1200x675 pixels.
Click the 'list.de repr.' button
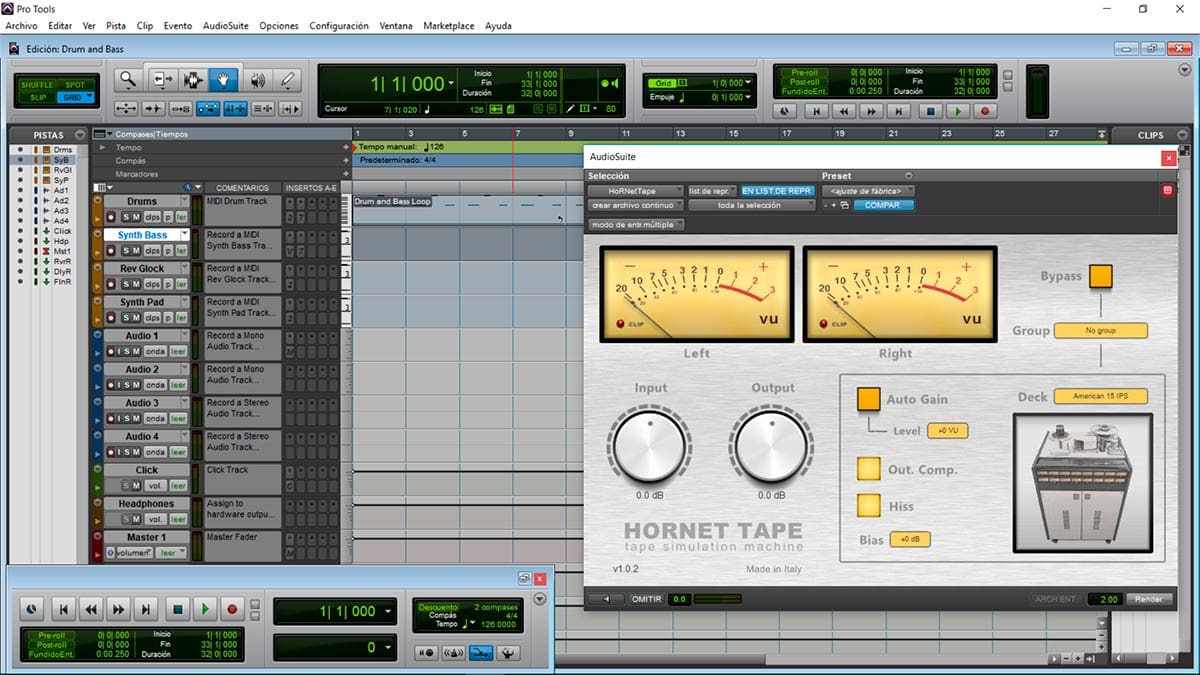point(711,191)
